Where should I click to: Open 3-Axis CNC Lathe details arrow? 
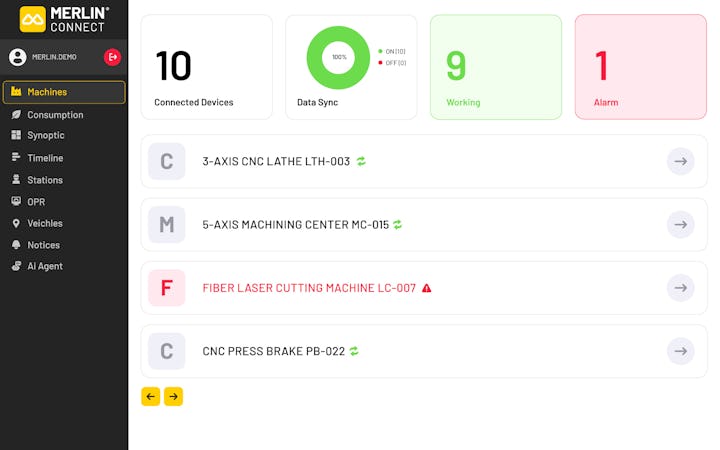point(680,161)
